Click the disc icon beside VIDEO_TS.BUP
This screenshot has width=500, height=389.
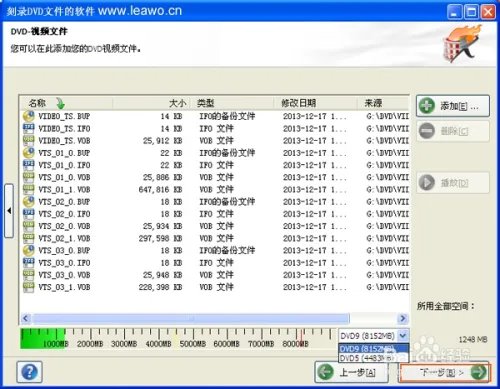click(29, 116)
